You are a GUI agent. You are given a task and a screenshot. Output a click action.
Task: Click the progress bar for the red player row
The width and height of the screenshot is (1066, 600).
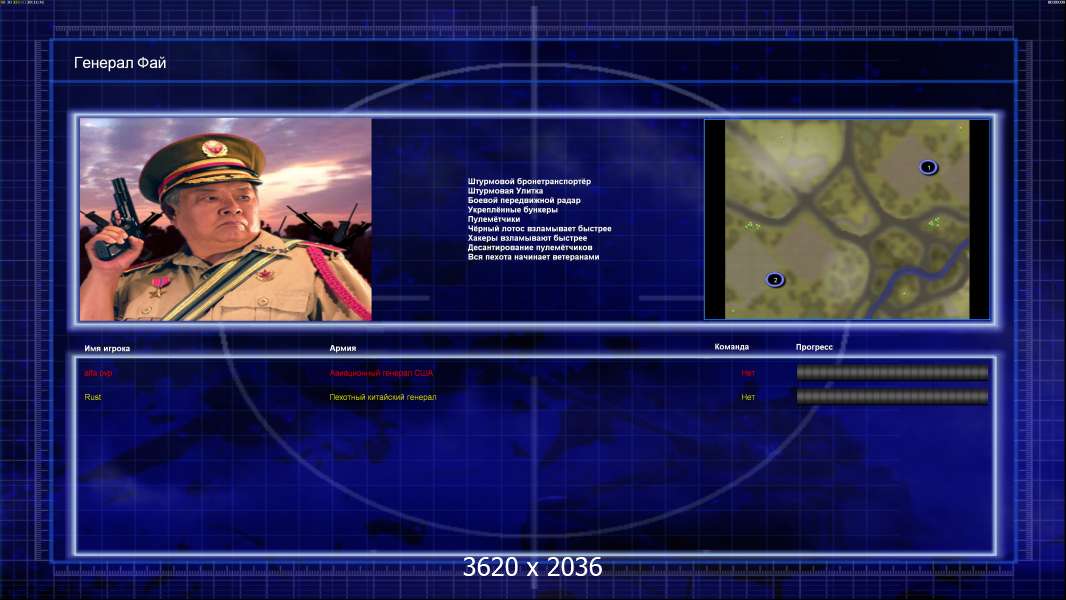(893, 372)
